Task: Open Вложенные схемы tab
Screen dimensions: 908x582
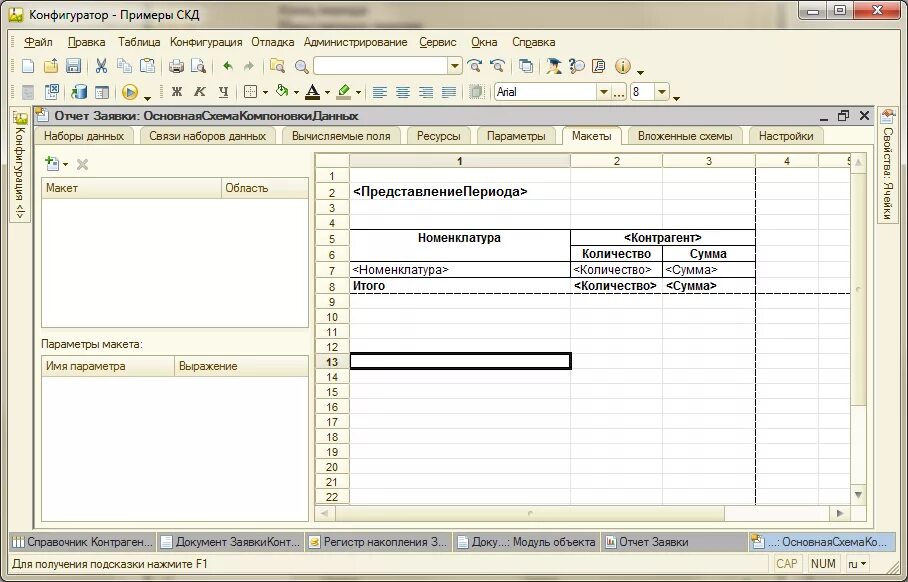Action: pyautogui.click(x=685, y=137)
